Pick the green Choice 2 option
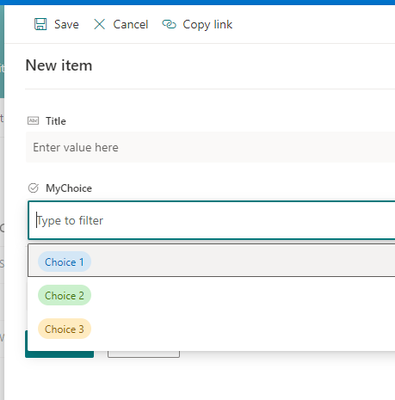 64,295
